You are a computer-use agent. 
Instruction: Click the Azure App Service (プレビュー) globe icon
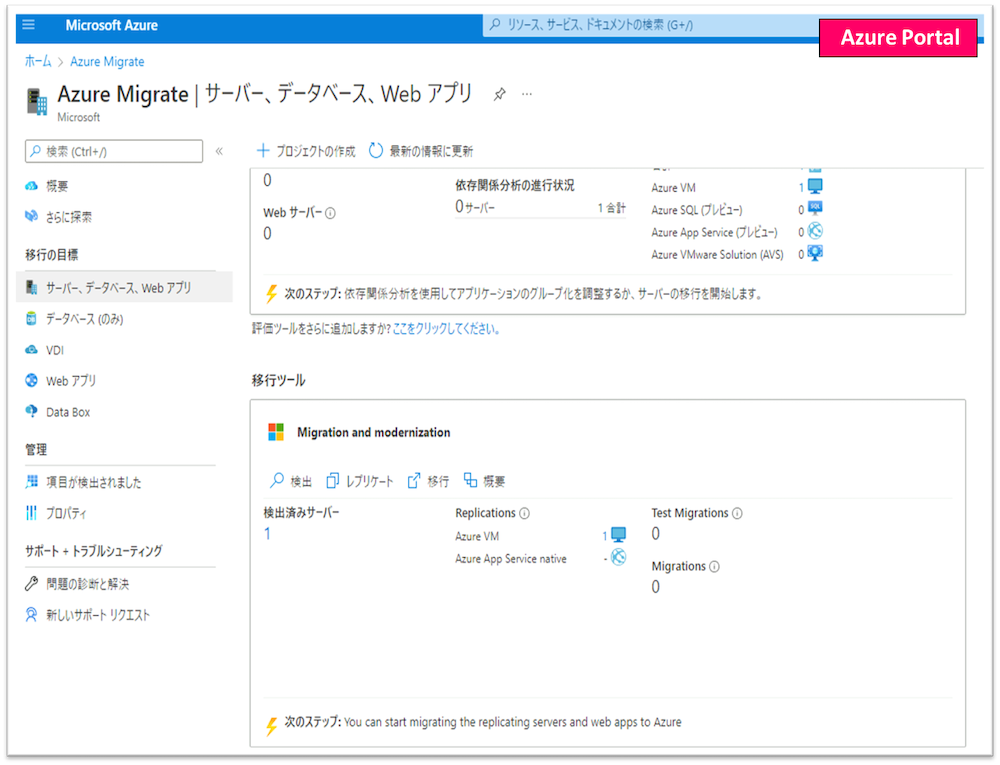click(x=815, y=231)
